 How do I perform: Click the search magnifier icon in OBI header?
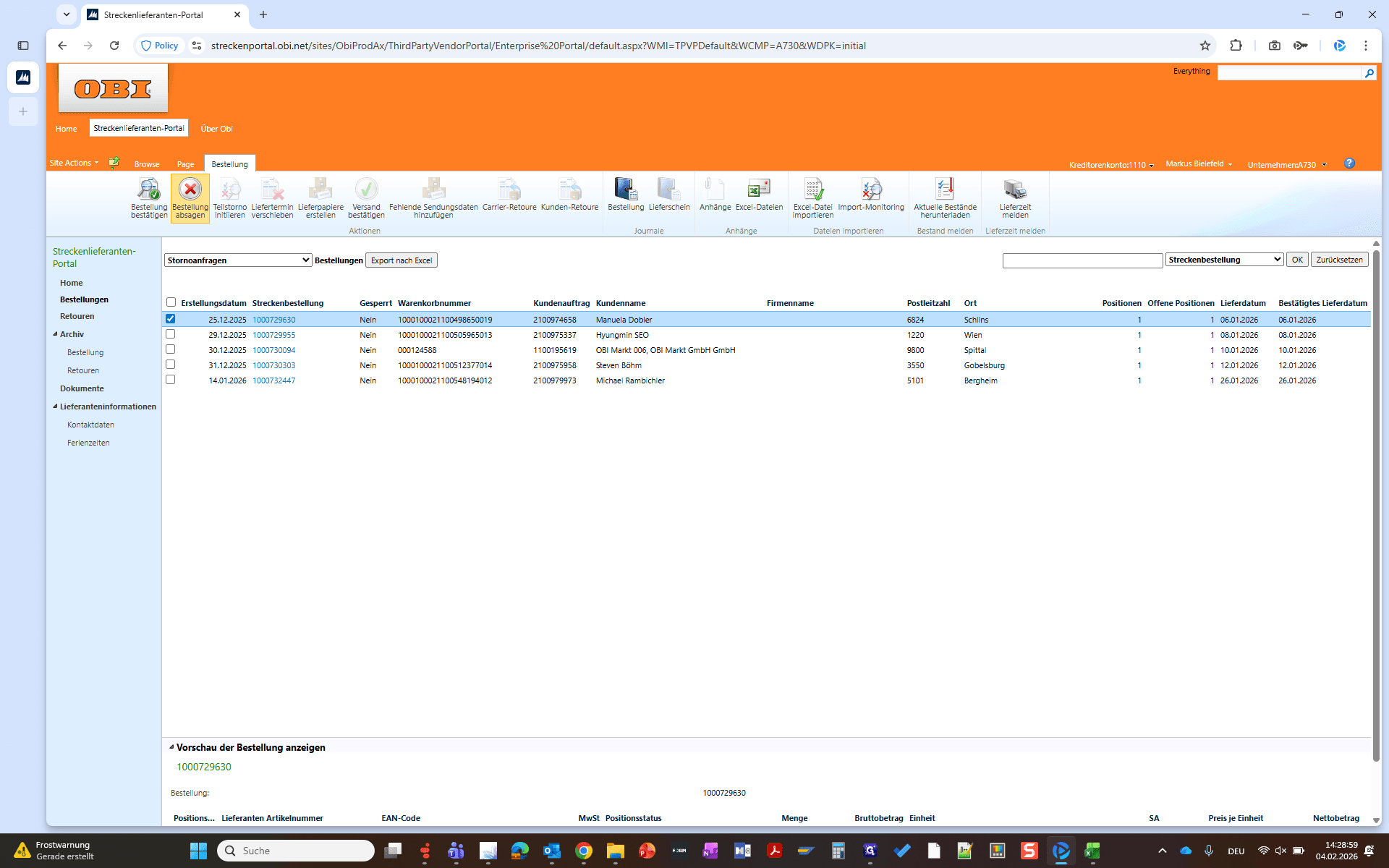[x=1369, y=73]
